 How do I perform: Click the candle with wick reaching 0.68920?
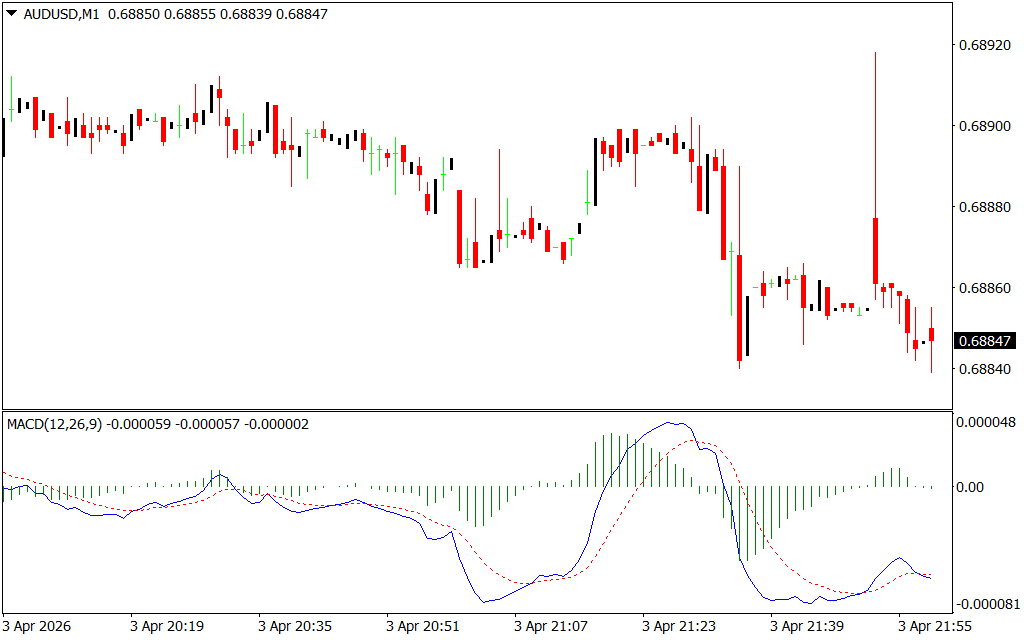[875, 250]
